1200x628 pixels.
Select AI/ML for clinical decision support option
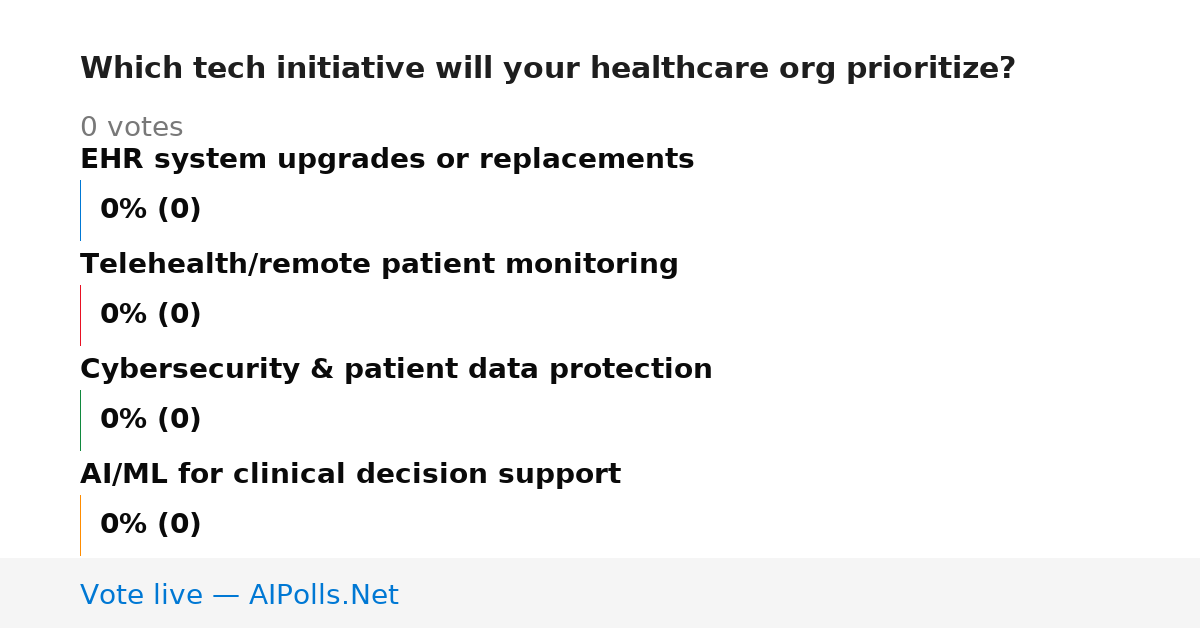click(350, 475)
